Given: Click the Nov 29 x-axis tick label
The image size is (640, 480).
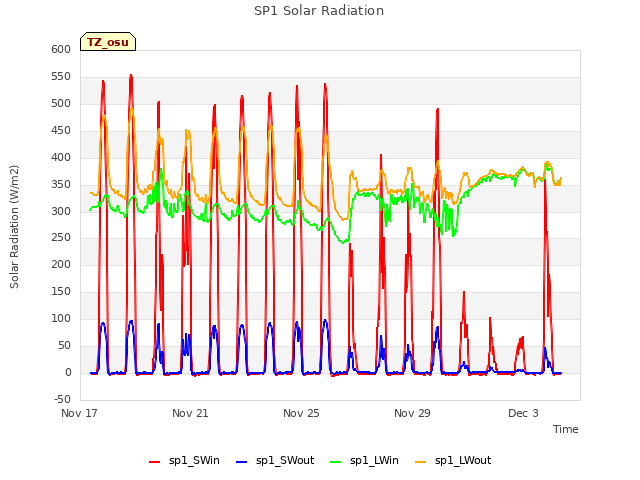Looking at the screenshot, I should (x=412, y=413).
